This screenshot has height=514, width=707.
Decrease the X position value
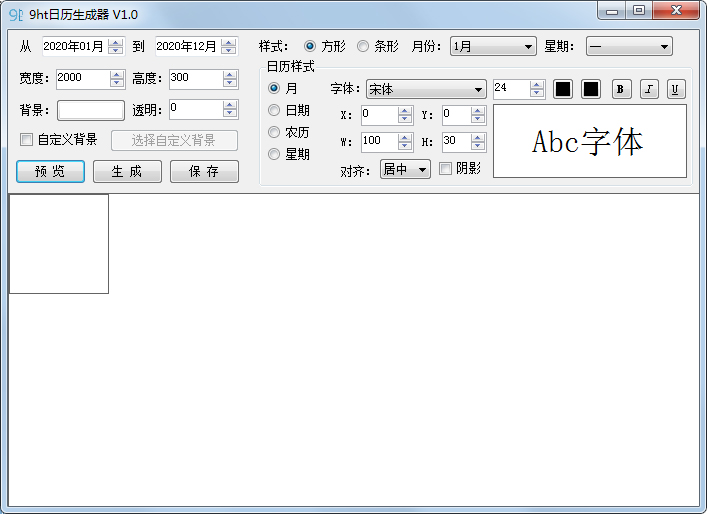point(405,119)
